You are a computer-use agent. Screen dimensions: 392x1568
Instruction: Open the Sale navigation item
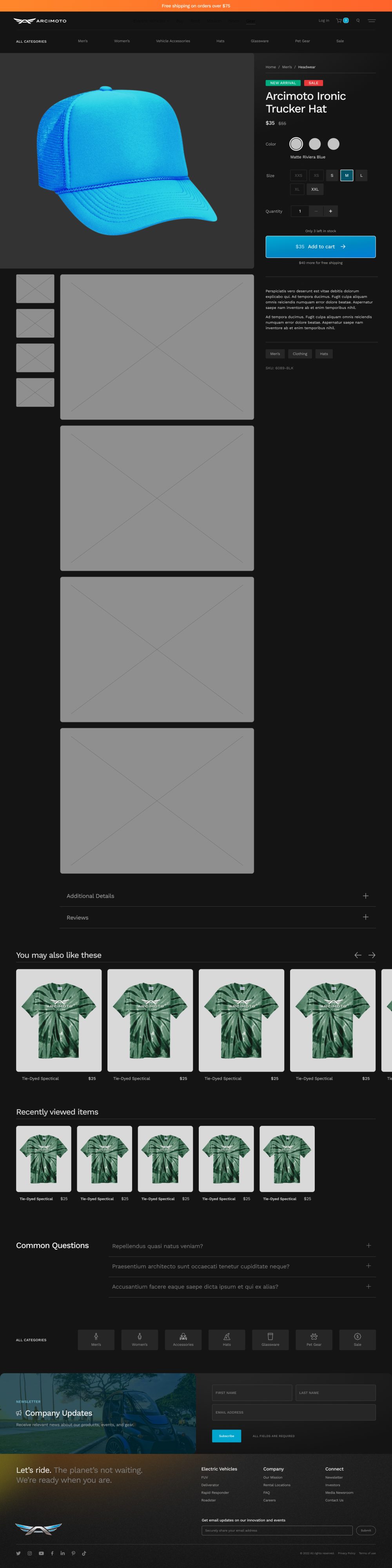(340, 42)
